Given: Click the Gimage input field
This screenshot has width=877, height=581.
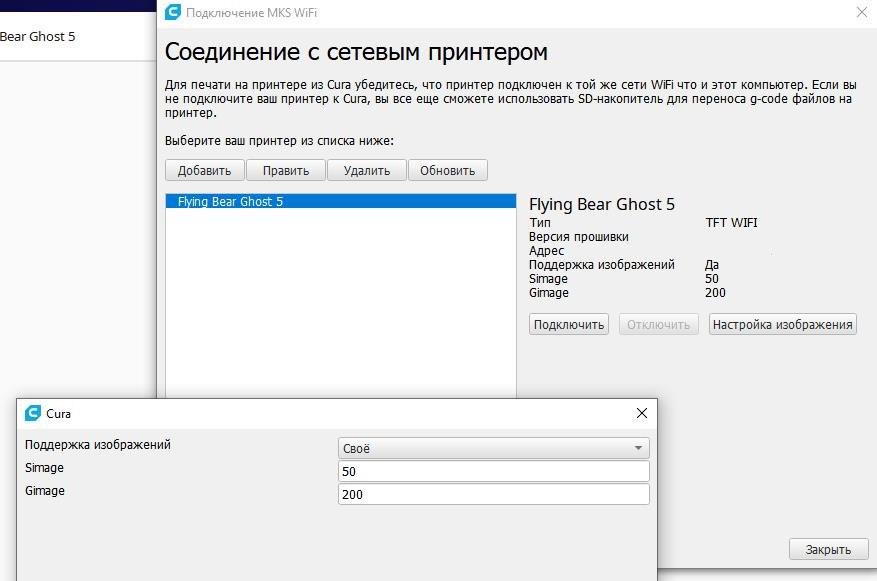Looking at the screenshot, I should tap(493, 494).
